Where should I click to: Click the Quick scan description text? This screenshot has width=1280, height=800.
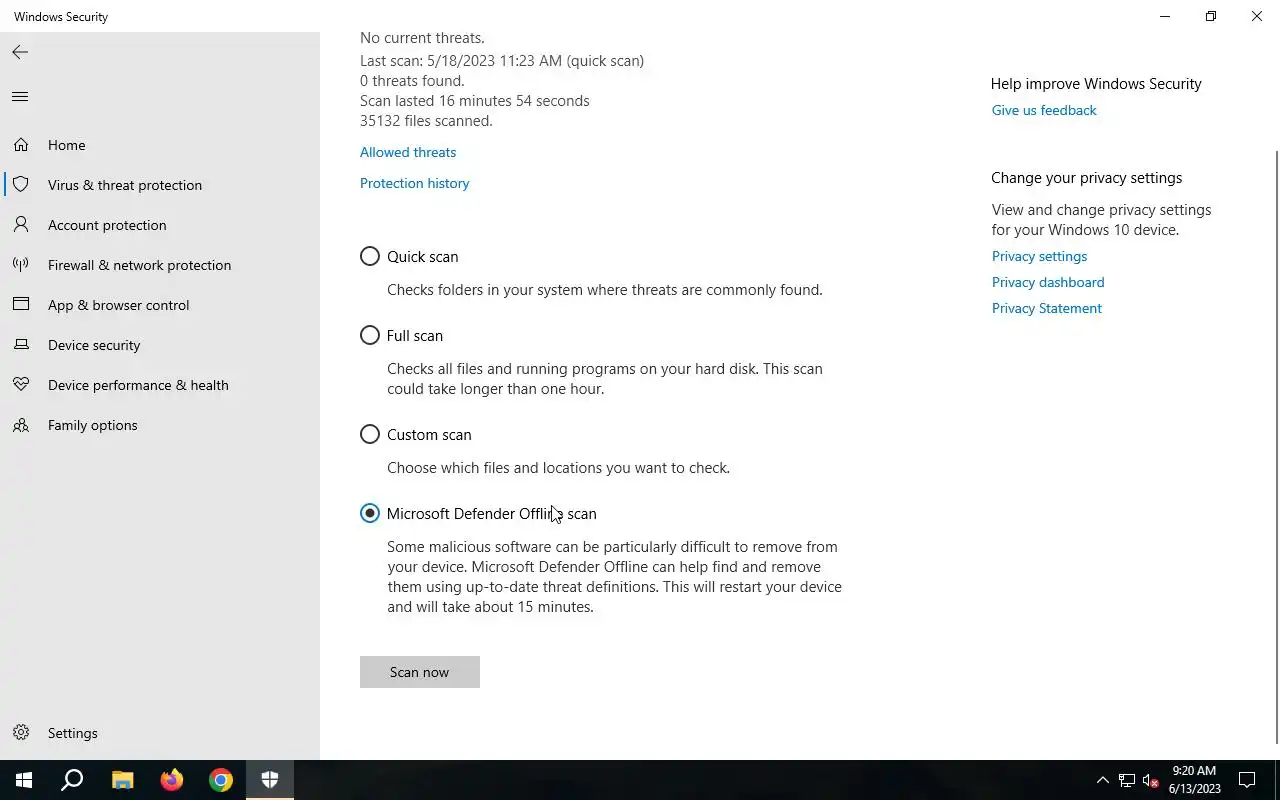[x=605, y=290]
